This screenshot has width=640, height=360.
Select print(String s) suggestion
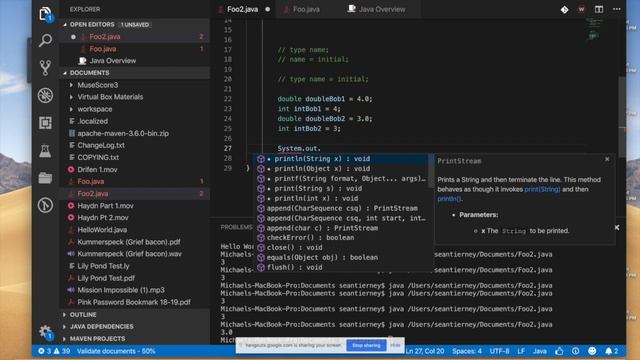click(342, 188)
